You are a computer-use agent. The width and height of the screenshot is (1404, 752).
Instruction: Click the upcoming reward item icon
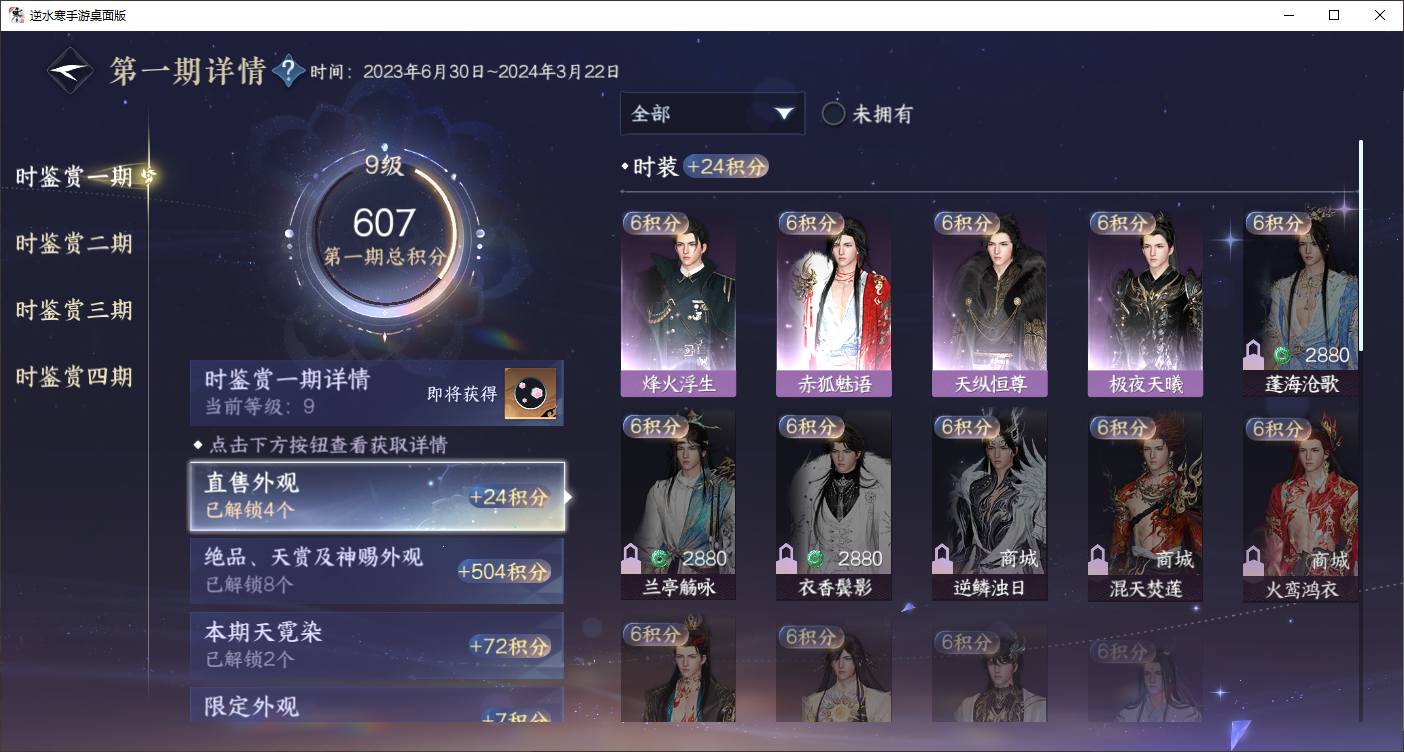coord(529,393)
